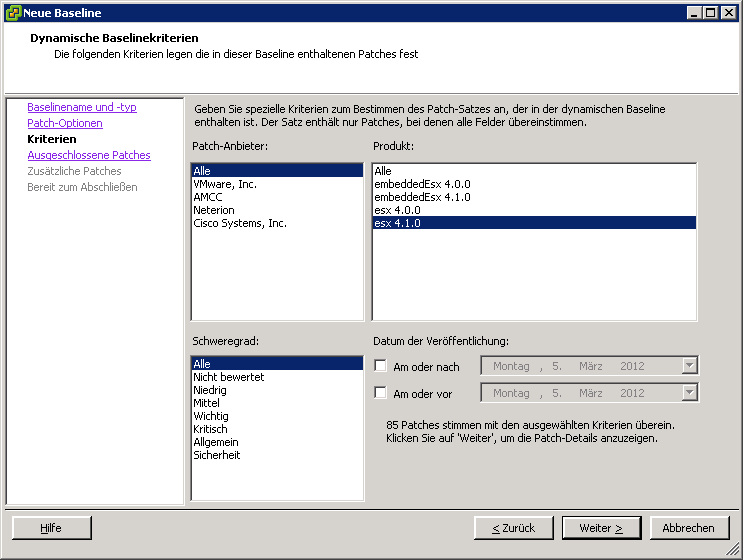
Task: Select 'VMware, Inc.' as patch vendor
Action: pos(225,184)
